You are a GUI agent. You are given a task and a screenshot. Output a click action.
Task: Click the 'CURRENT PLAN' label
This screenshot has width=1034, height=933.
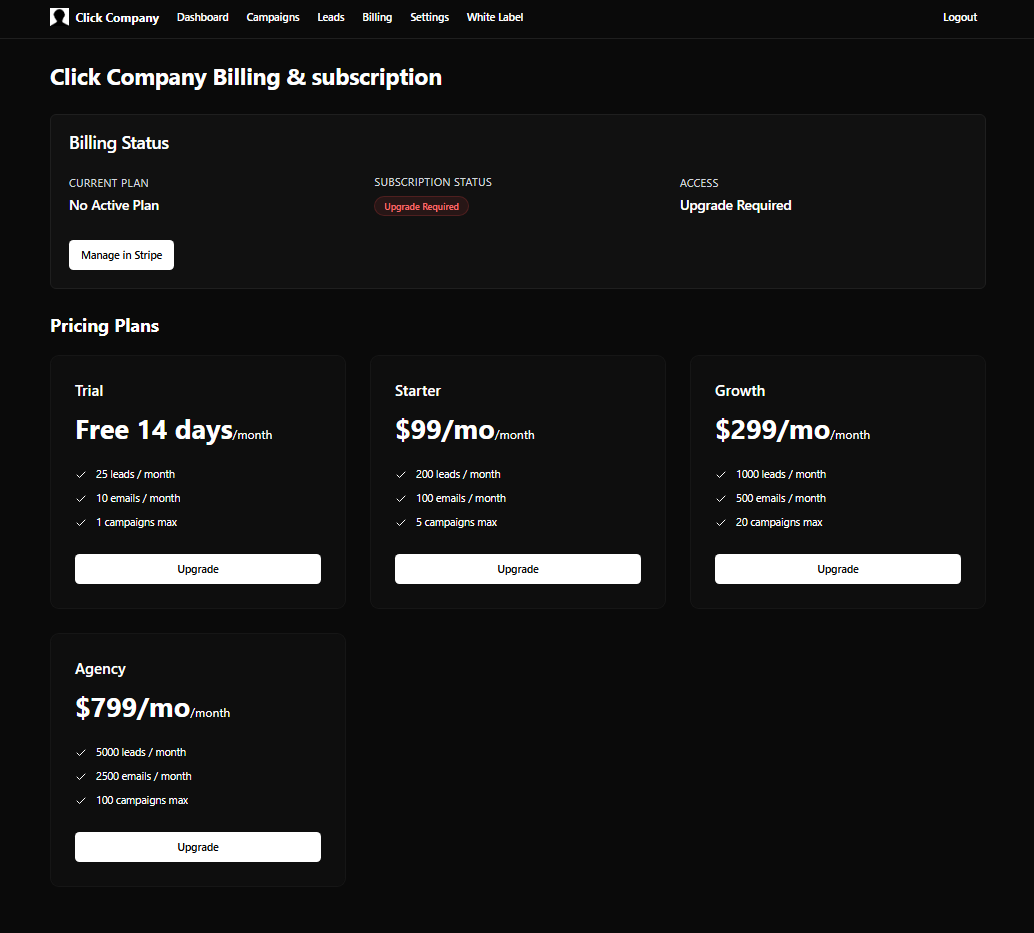coord(109,183)
